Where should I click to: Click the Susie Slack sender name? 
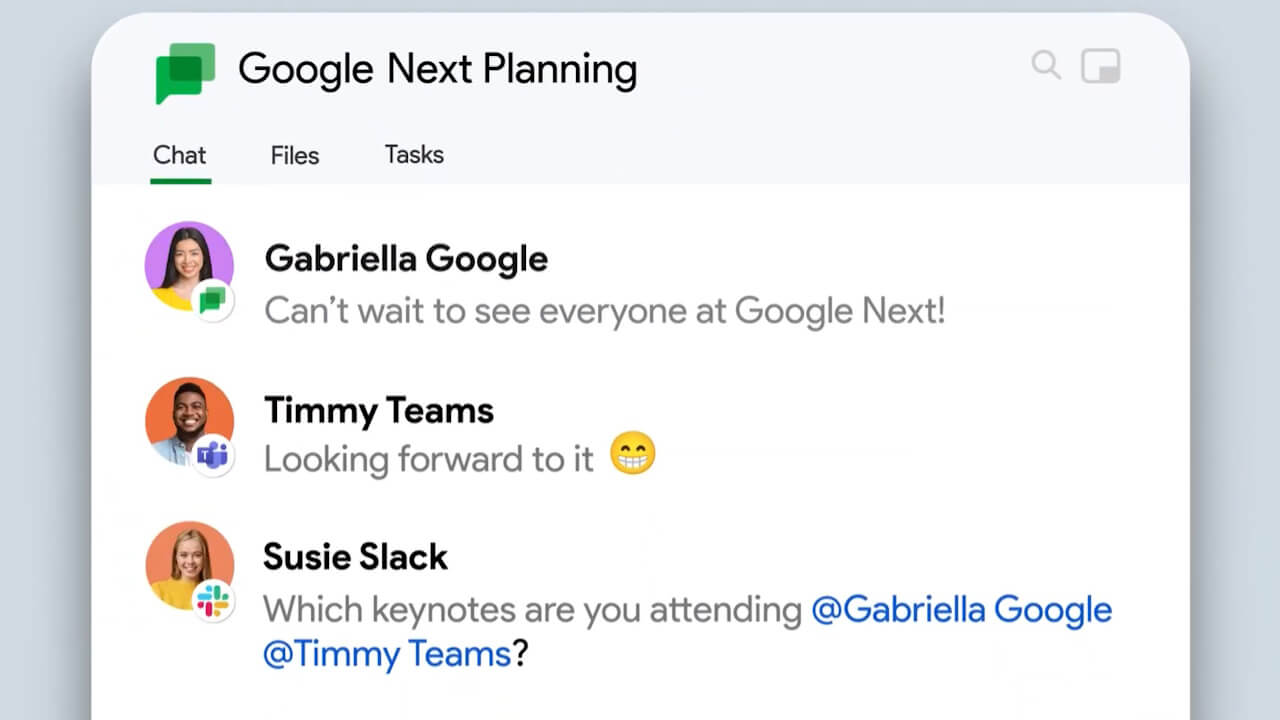point(355,557)
